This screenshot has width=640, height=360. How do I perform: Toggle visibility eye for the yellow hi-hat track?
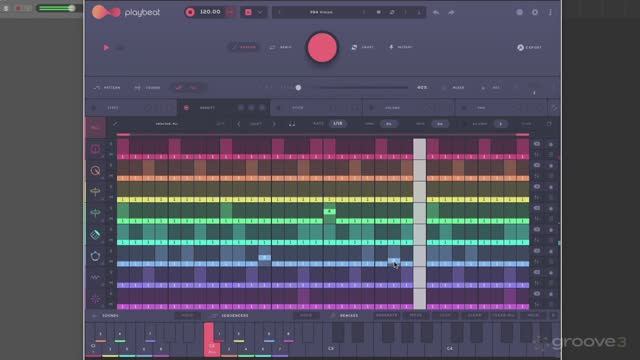[x=537, y=187]
